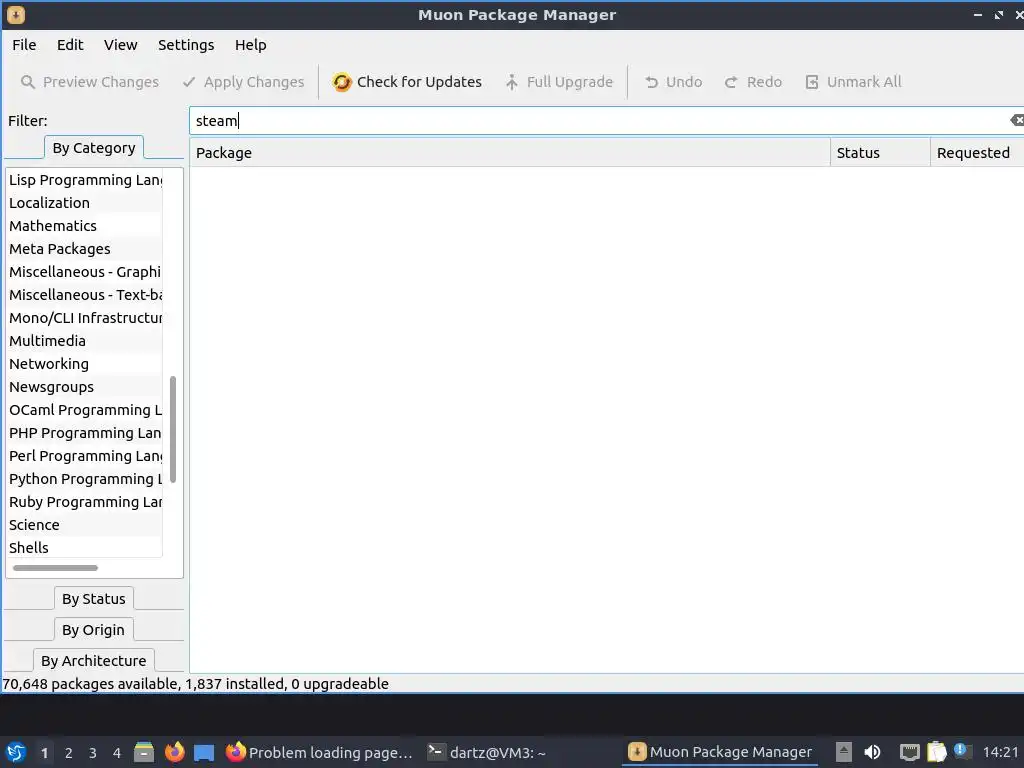Select the Python Programming category
This screenshot has width=1024, height=768.
(x=85, y=479)
